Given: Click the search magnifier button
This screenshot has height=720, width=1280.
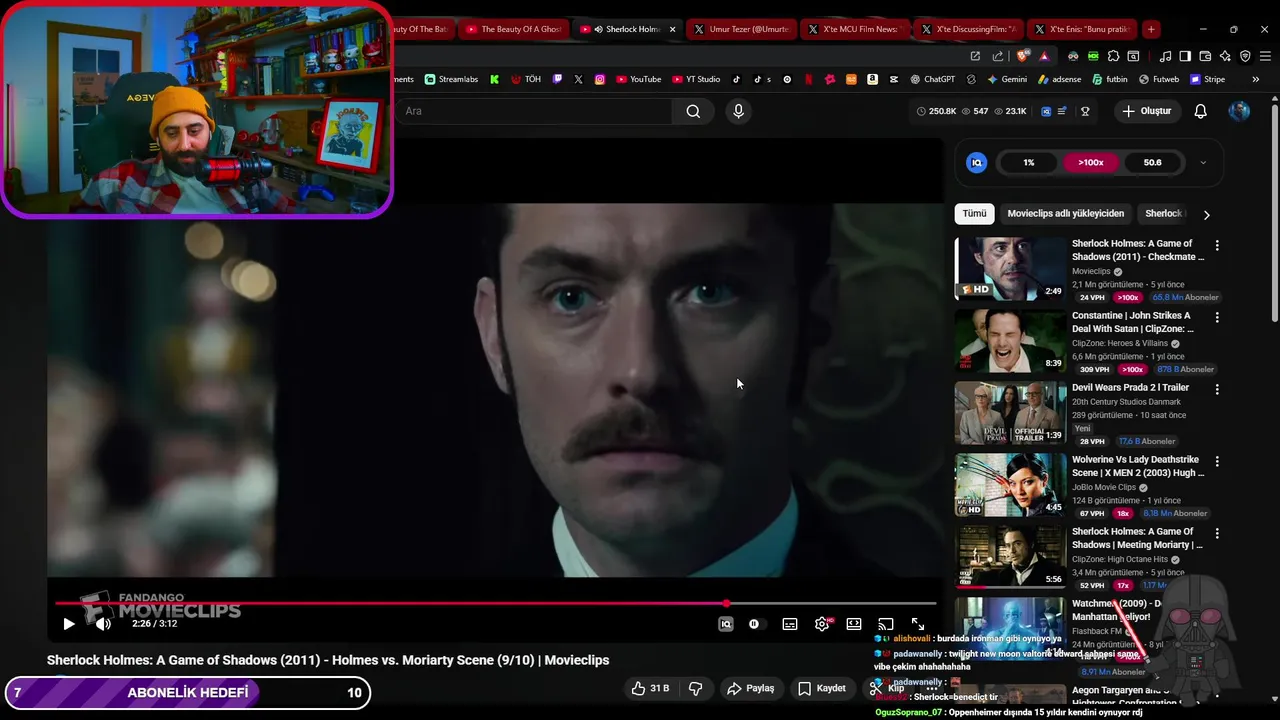Looking at the screenshot, I should [x=693, y=111].
